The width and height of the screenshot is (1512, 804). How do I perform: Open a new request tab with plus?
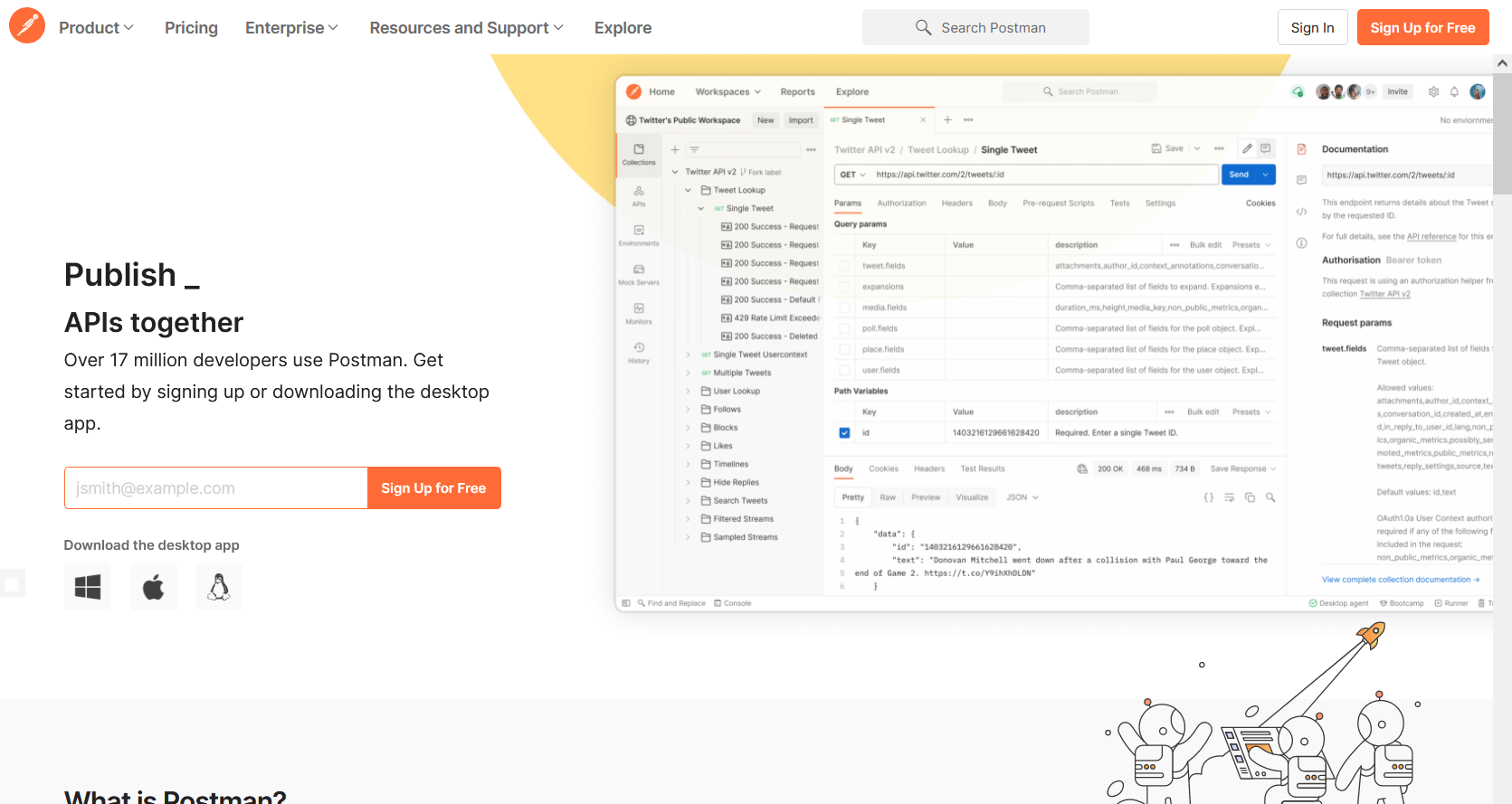tap(947, 119)
